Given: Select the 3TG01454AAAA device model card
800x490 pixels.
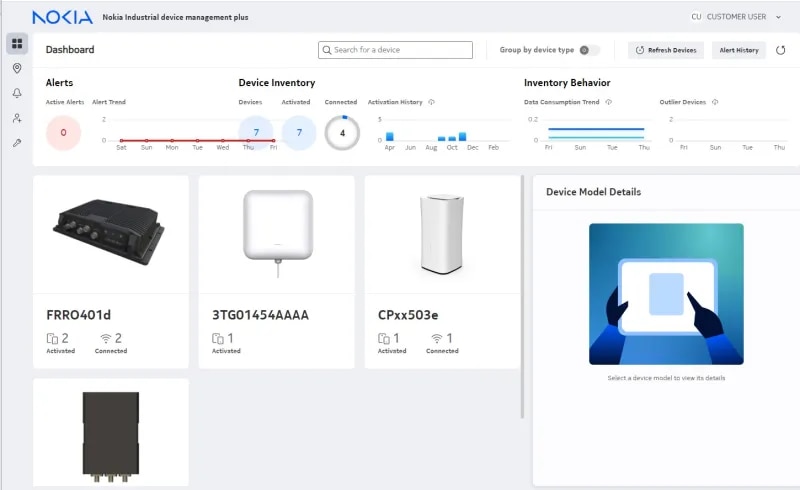Looking at the screenshot, I should click(x=276, y=272).
